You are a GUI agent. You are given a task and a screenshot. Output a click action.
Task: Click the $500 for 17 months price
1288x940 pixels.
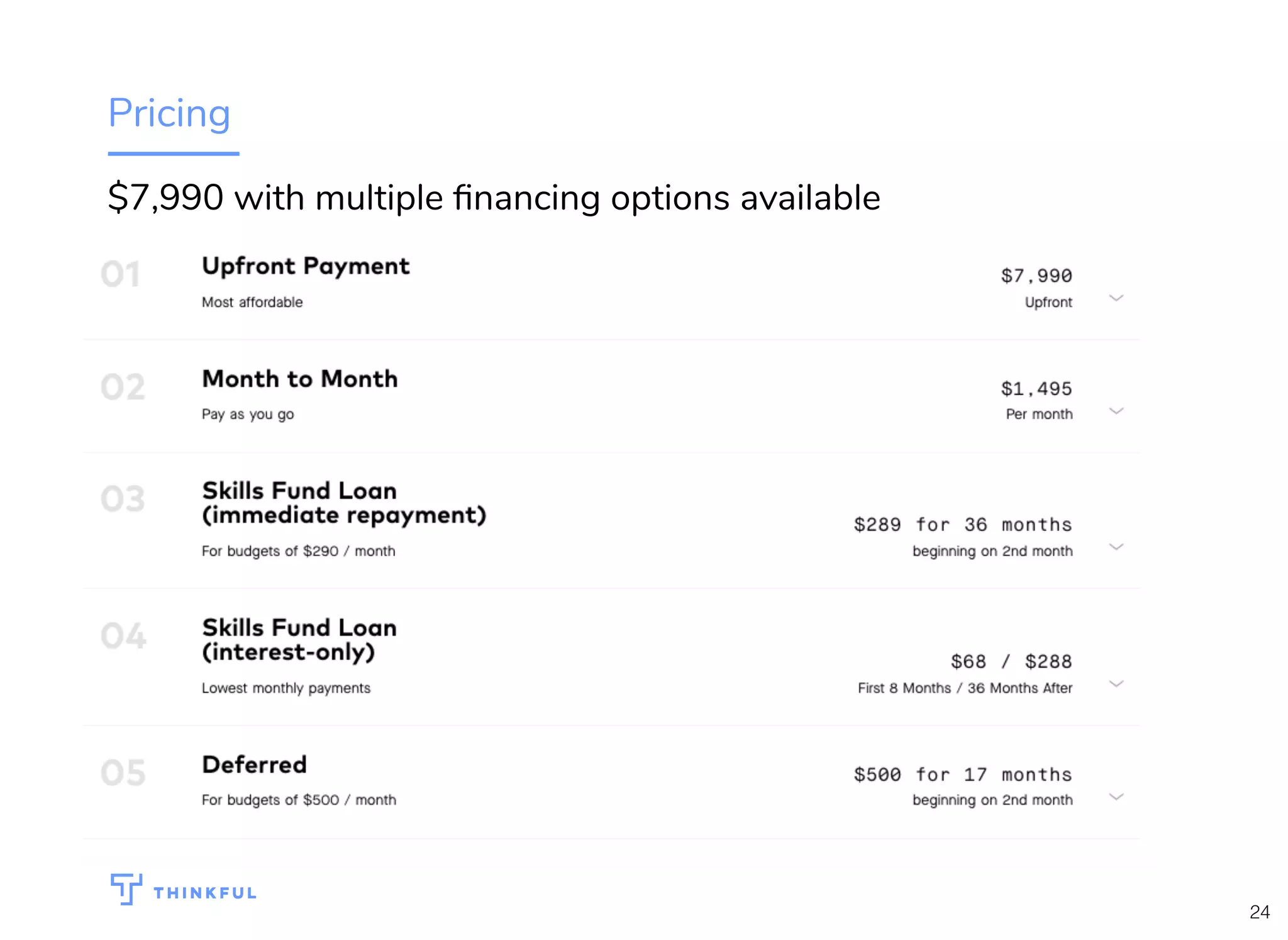point(962,775)
